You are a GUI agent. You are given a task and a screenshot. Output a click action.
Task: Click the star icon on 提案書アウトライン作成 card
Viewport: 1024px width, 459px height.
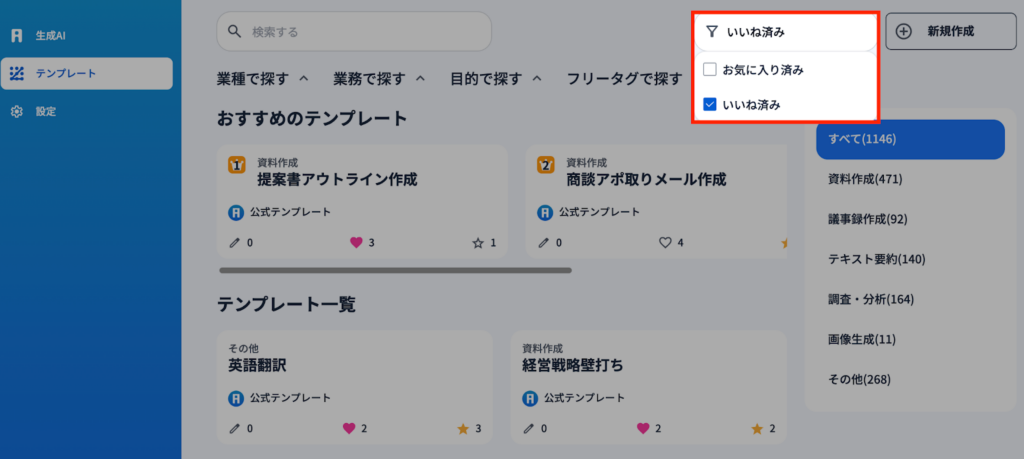tap(478, 242)
